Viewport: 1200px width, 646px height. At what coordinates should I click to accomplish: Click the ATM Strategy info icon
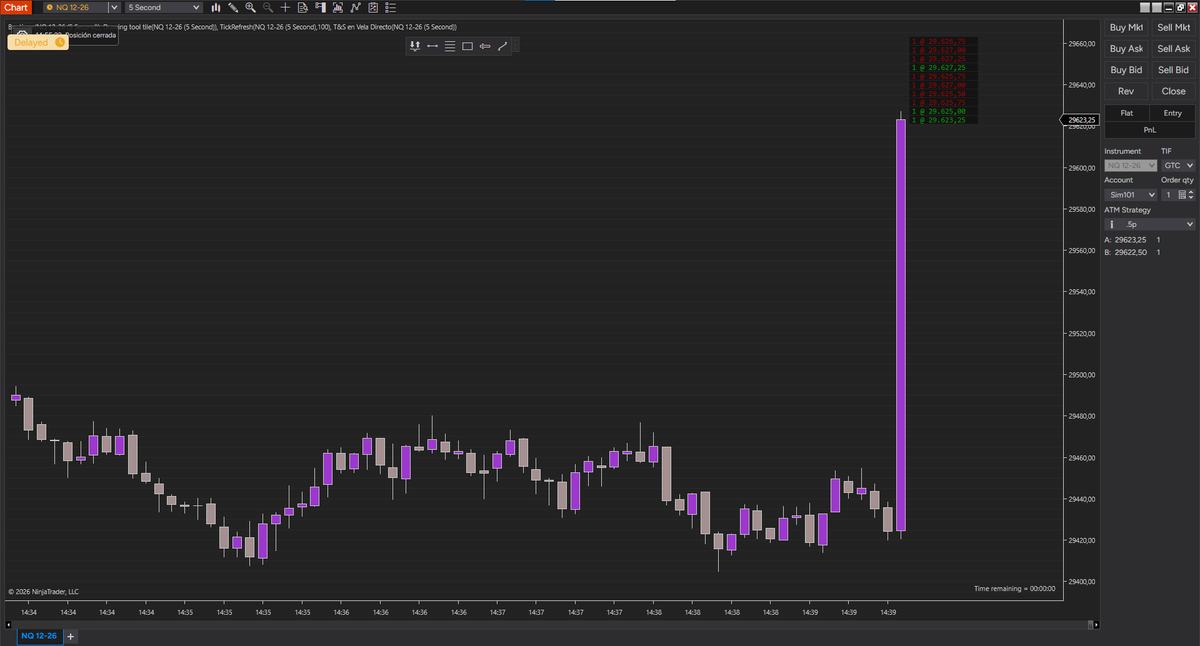[1112, 225]
